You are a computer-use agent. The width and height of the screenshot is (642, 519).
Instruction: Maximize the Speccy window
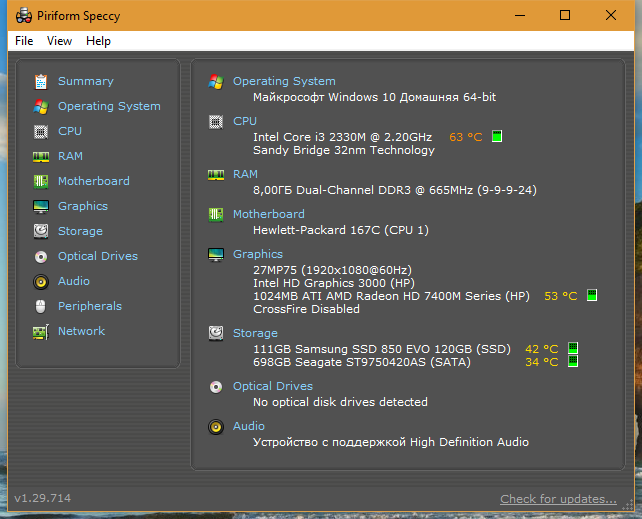click(565, 16)
